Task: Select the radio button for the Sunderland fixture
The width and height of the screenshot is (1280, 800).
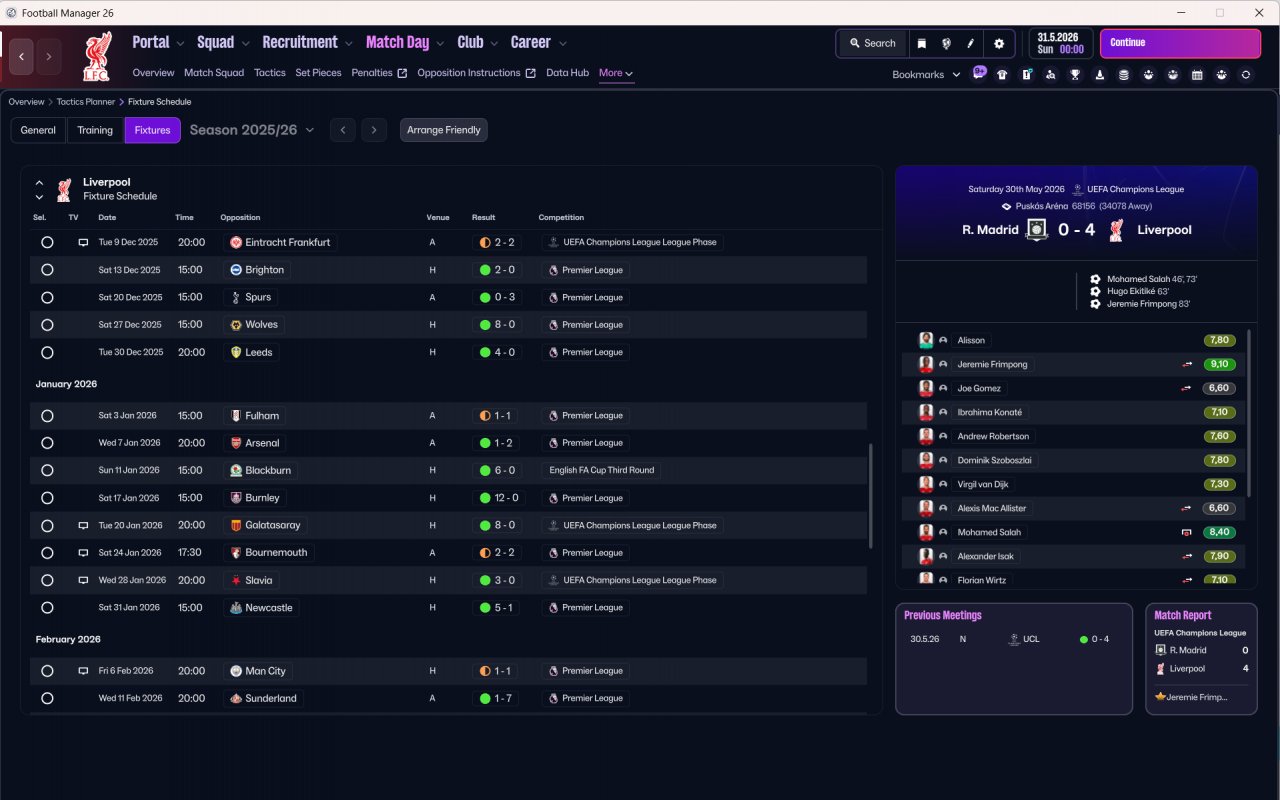Action: tap(47, 699)
